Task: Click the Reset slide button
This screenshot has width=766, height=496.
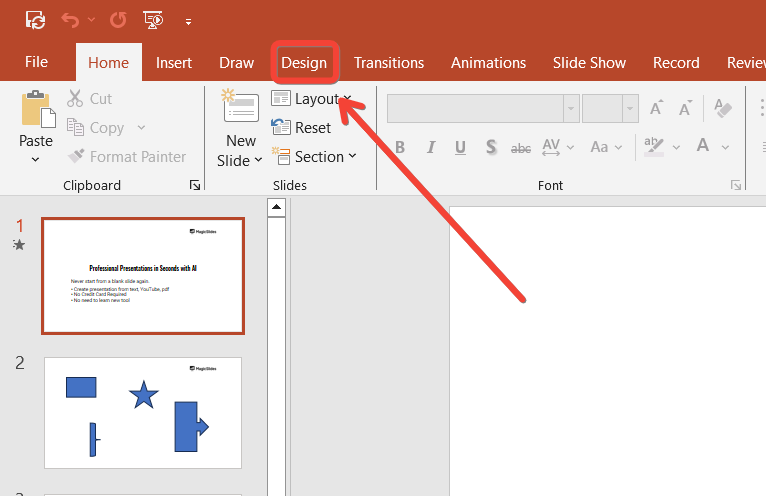Action: [x=302, y=127]
